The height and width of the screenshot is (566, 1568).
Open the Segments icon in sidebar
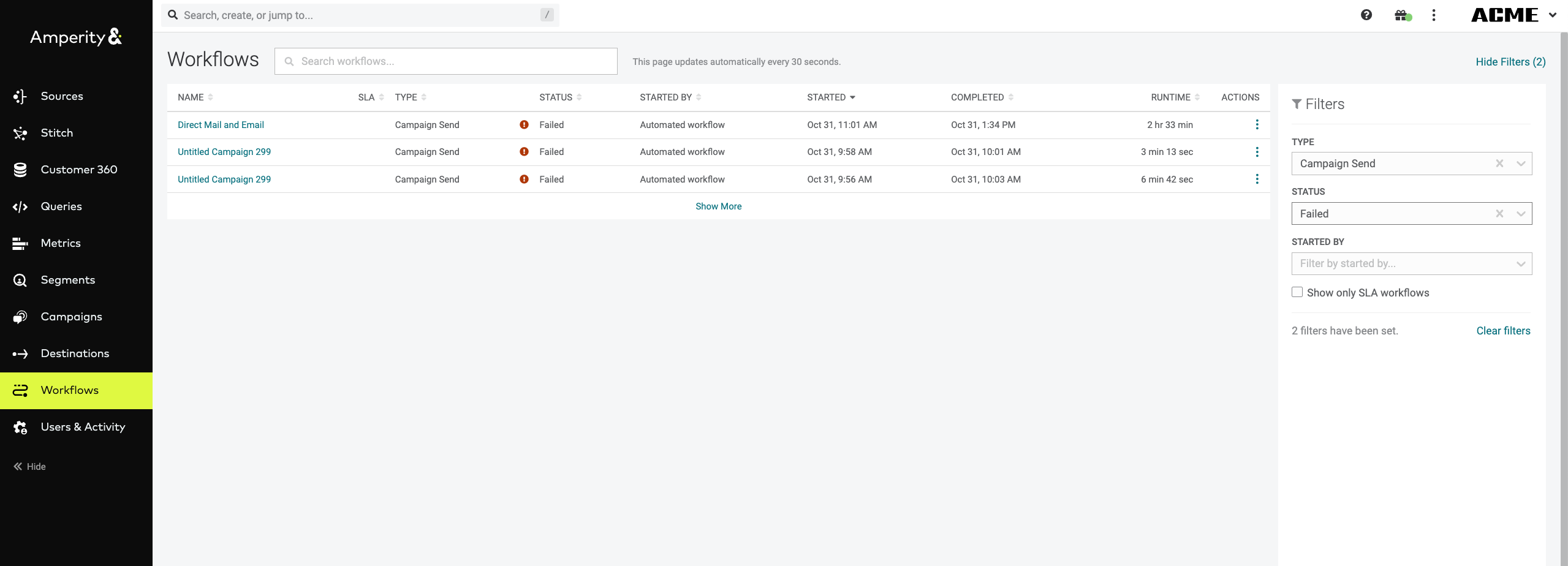point(20,280)
